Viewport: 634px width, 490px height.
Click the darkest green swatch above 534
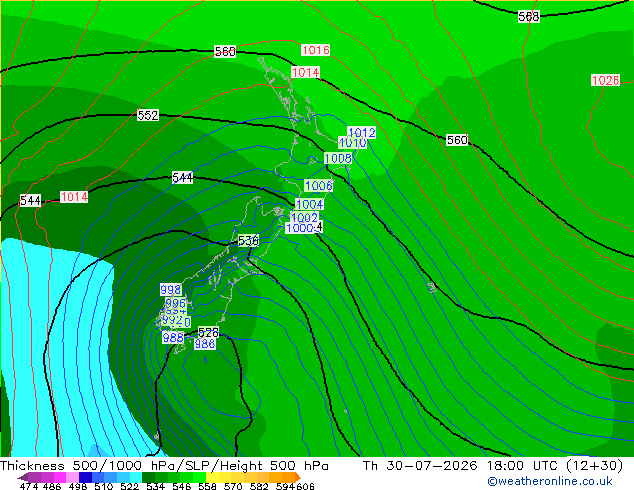(149, 477)
